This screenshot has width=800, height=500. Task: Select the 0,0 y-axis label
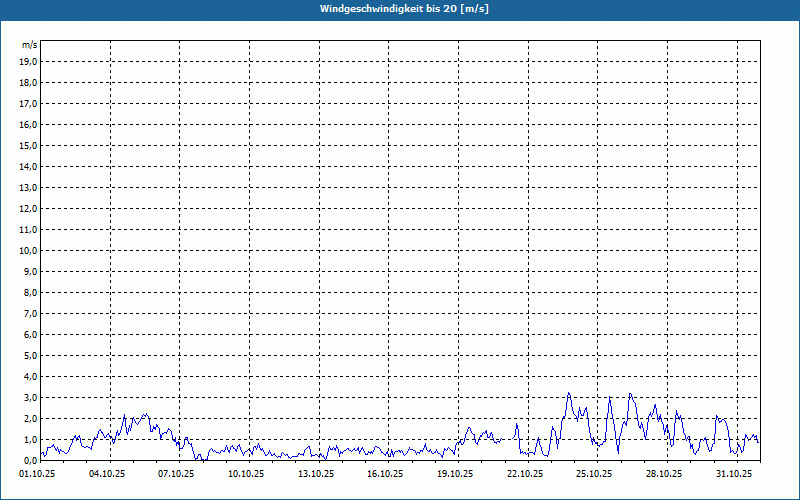(x=29, y=460)
